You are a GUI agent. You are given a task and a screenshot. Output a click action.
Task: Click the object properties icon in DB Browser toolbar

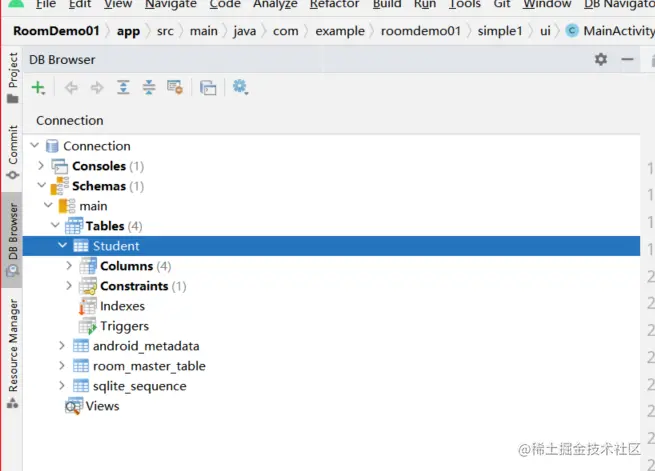175,87
